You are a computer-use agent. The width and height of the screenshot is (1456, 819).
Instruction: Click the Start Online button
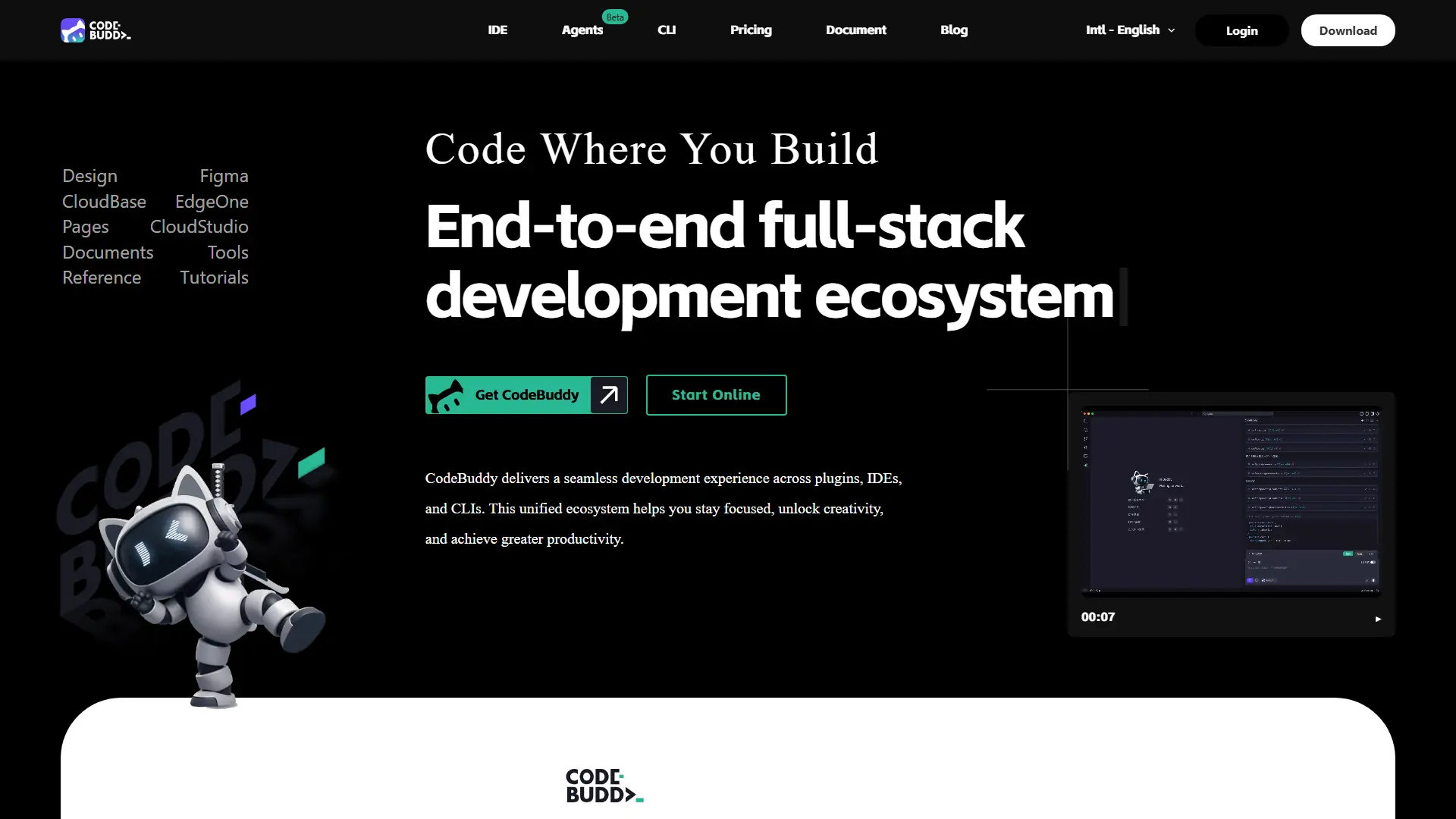pyautogui.click(x=716, y=395)
